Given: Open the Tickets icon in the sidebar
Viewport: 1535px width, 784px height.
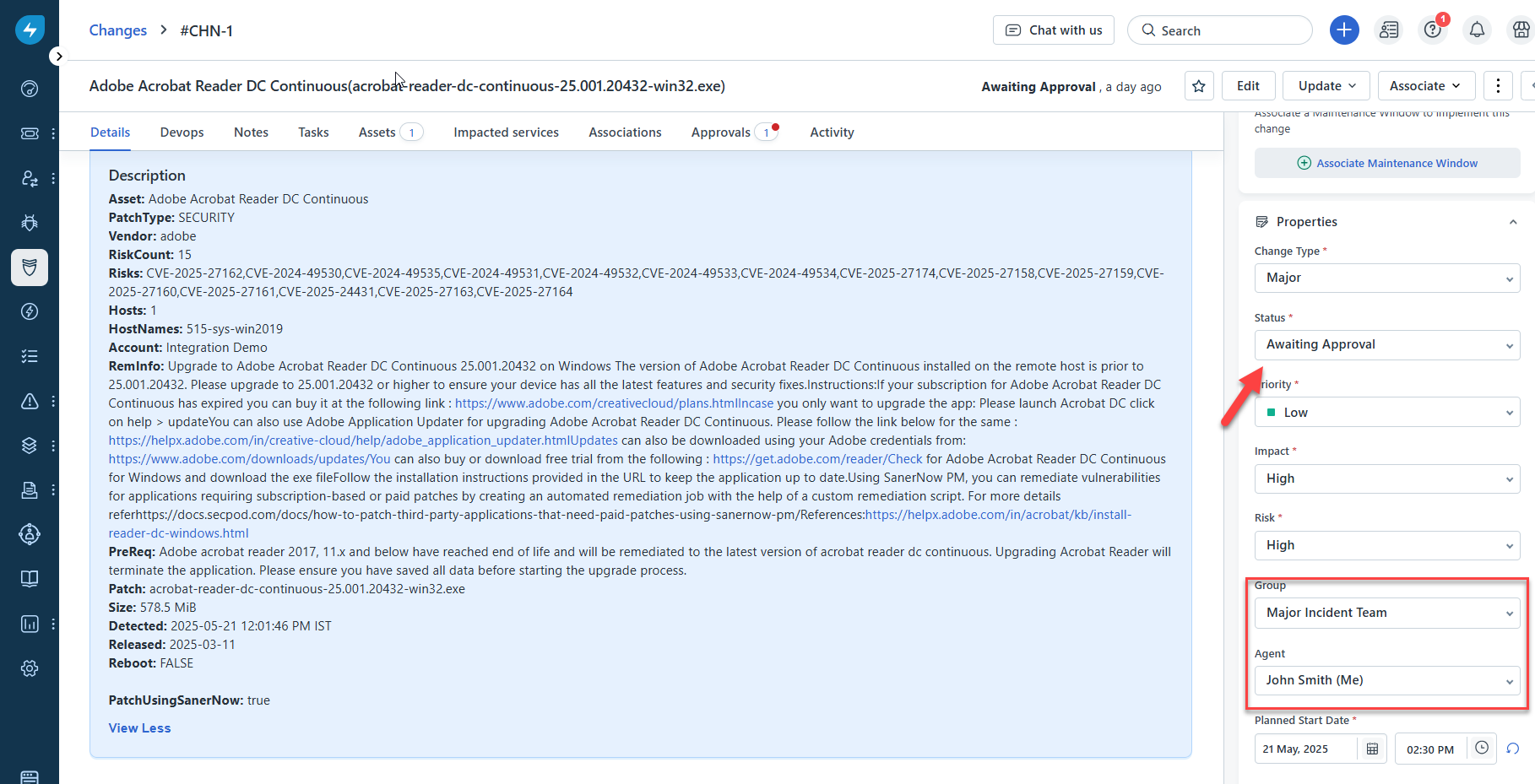Looking at the screenshot, I should [30, 133].
